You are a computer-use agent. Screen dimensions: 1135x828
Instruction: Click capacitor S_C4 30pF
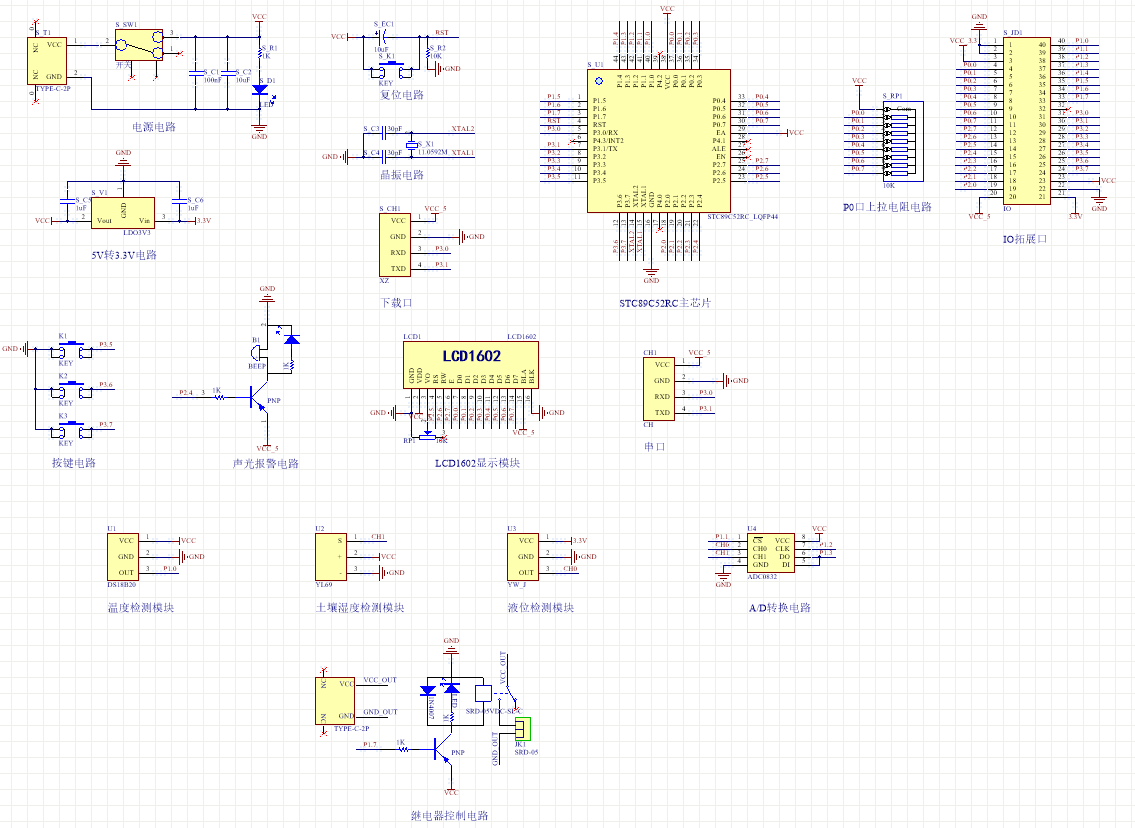click(x=384, y=156)
